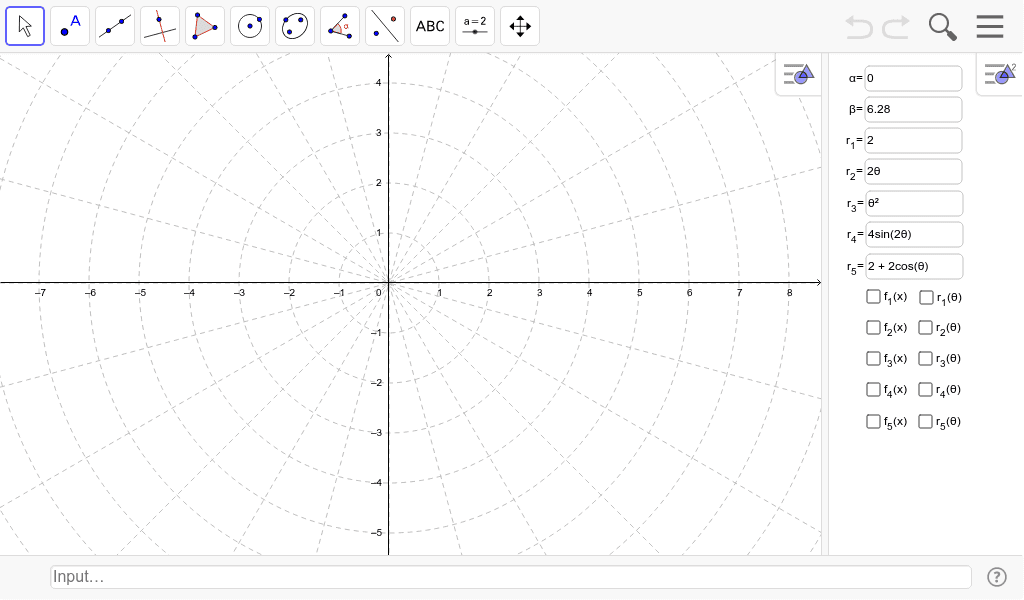Select the Point tool
The height and width of the screenshot is (600, 1024).
pos(70,26)
